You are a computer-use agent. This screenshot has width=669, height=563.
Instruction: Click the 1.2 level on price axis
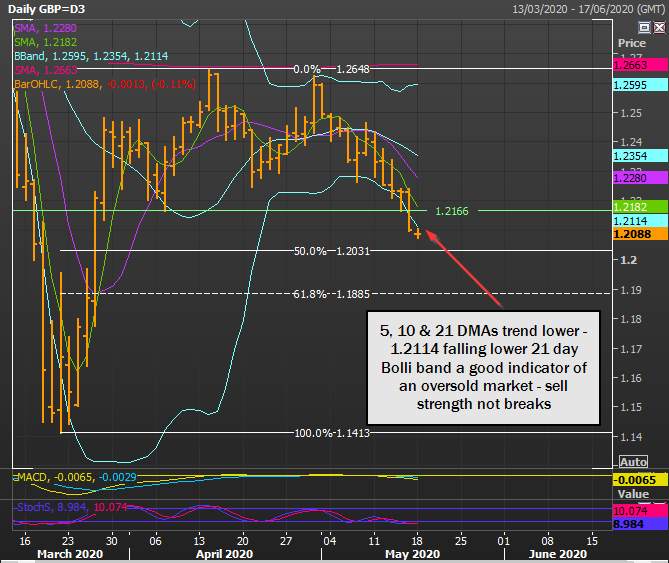628,260
